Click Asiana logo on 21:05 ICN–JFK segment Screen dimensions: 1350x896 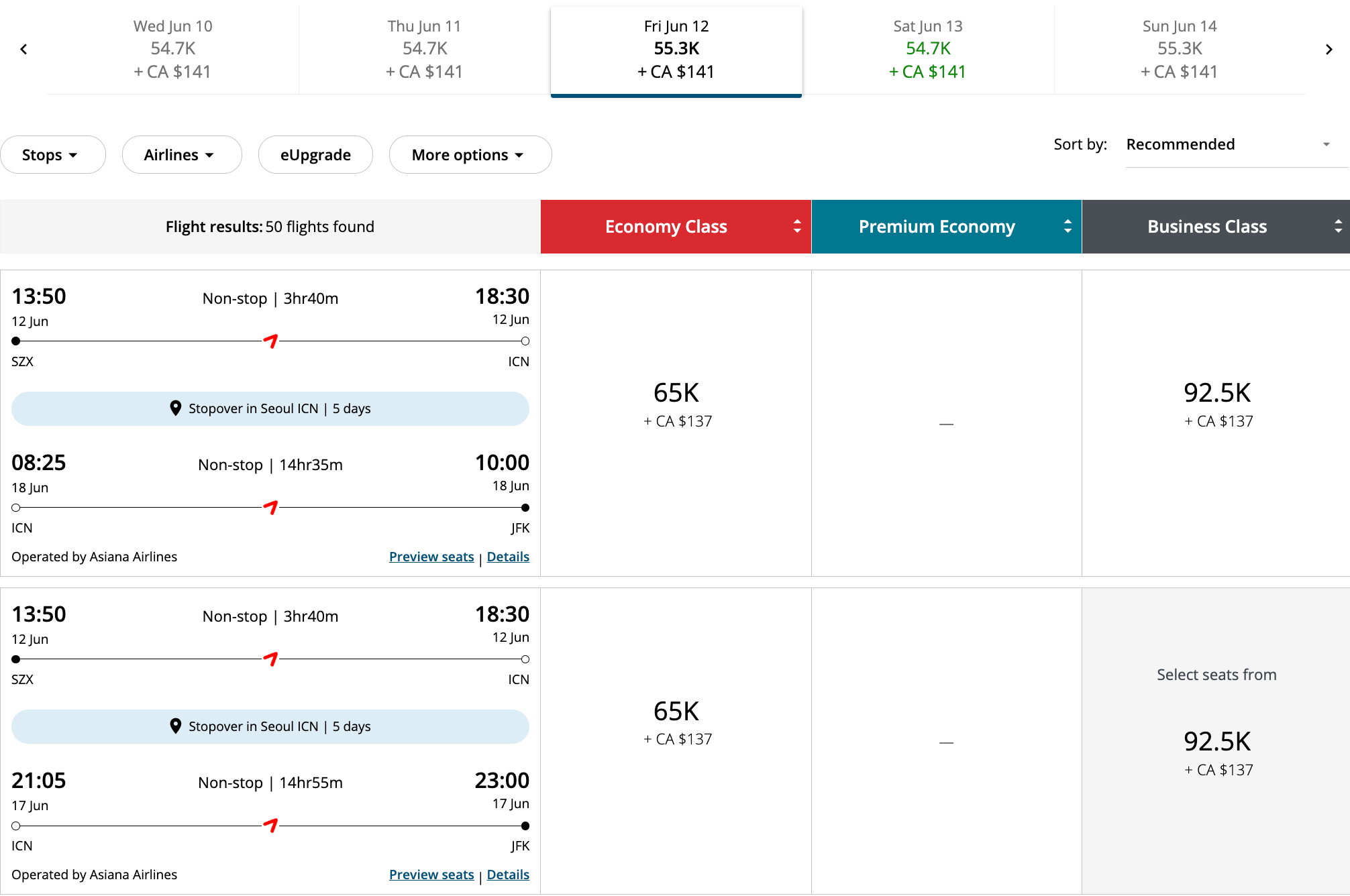coord(270,826)
